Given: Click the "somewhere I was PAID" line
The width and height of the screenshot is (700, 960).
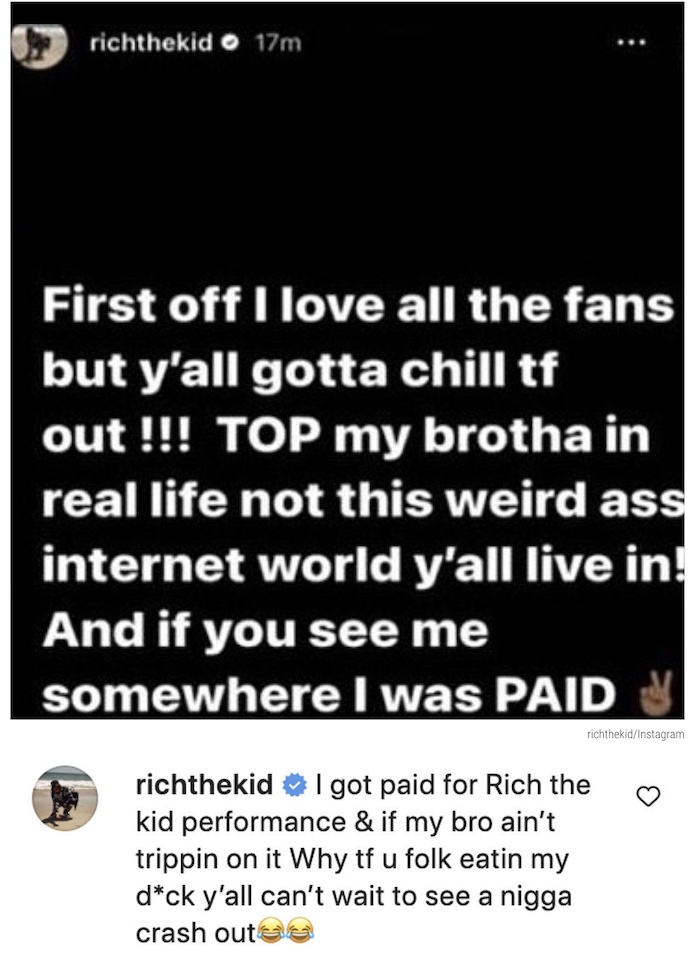Looking at the screenshot, I should coord(328,695).
